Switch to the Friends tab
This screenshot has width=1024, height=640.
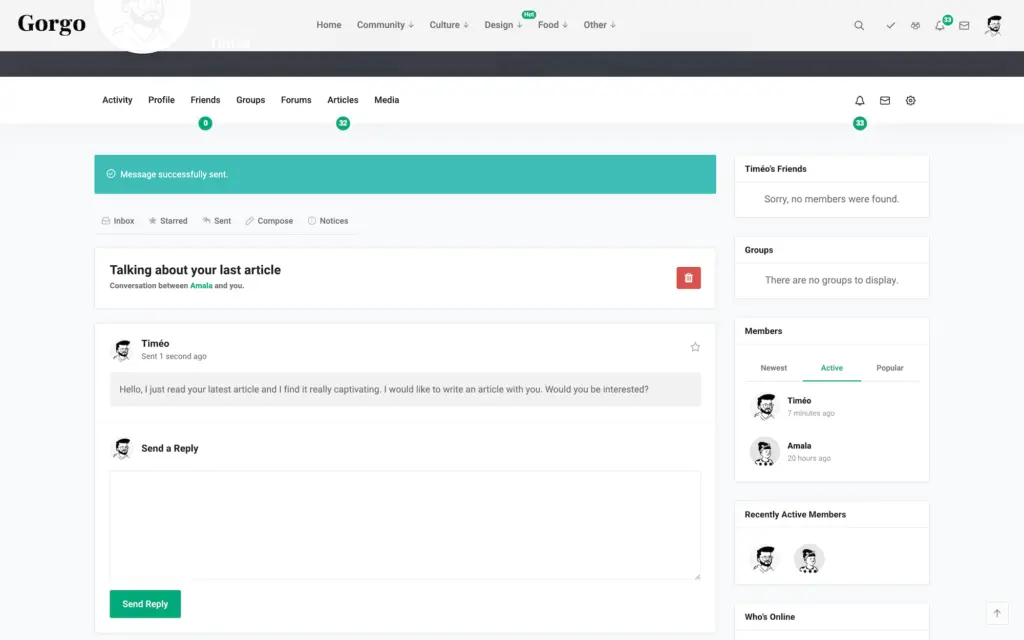click(205, 100)
